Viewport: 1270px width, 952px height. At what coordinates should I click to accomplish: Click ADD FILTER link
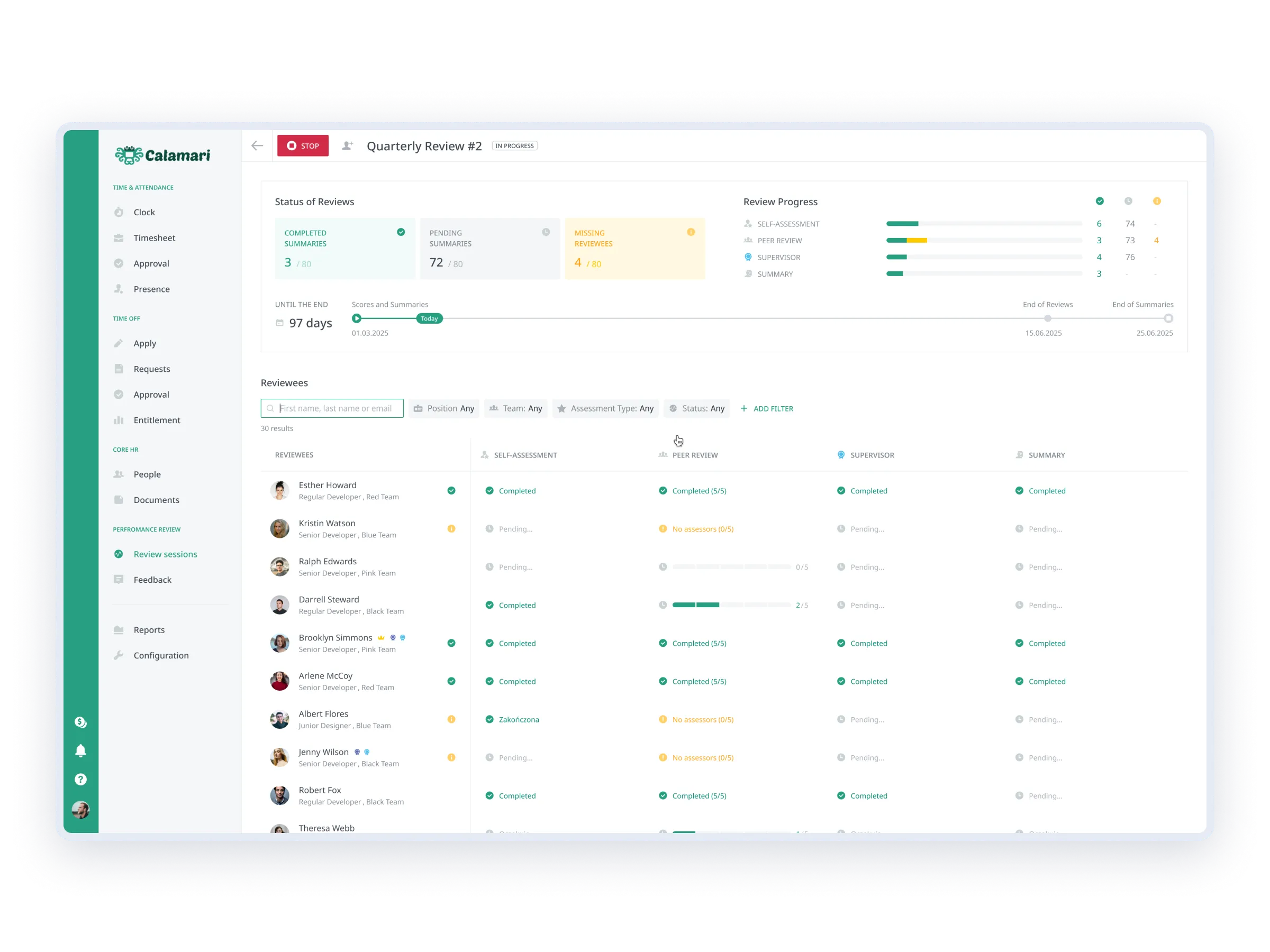(767, 409)
